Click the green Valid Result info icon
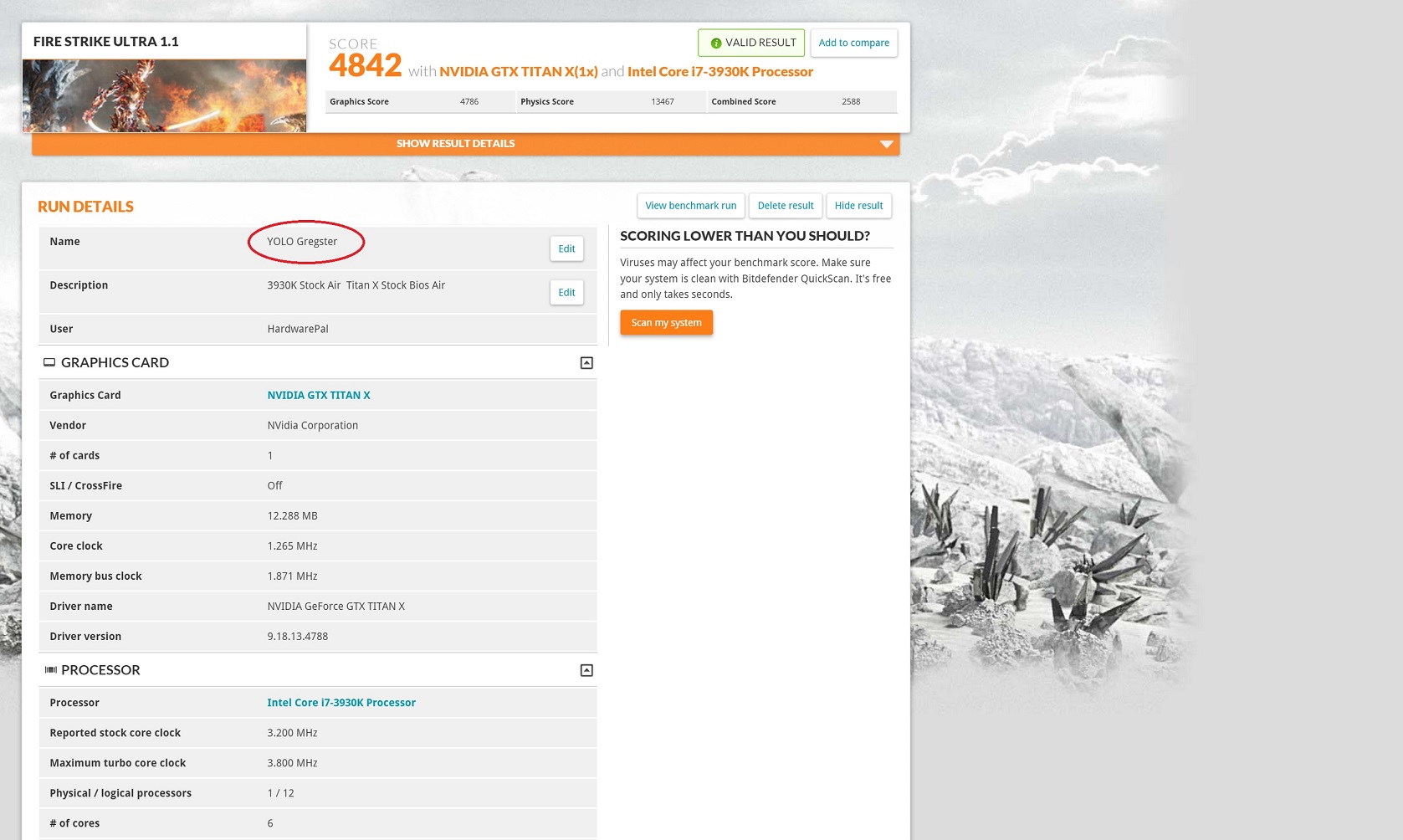1403x840 pixels. [x=716, y=44]
